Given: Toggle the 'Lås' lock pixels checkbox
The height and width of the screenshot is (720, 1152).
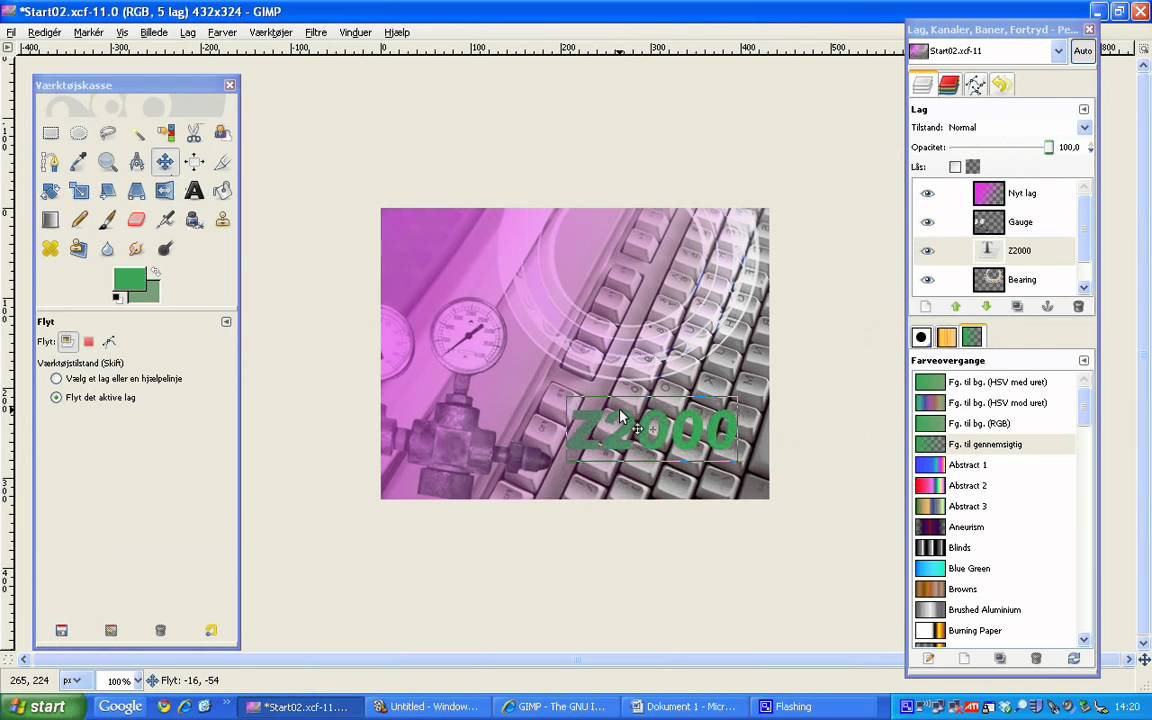Looking at the screenshot, I should point(954,167).
